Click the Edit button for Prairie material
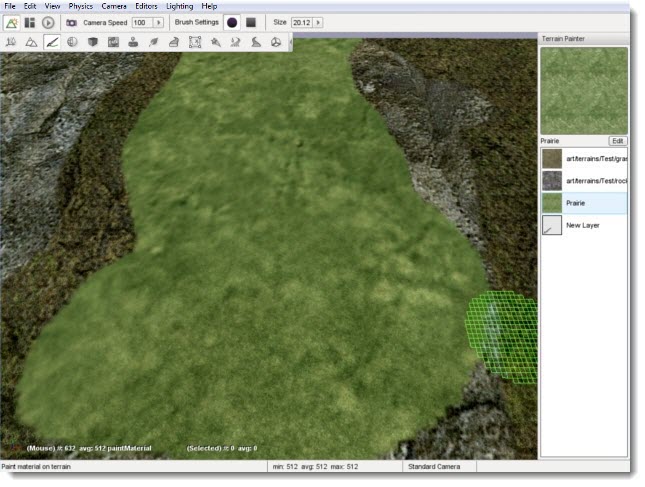 (x=618, y=141)
